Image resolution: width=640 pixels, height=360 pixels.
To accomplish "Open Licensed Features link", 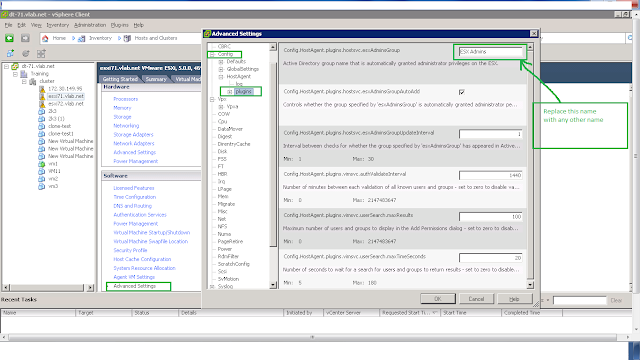I will 134,188.
